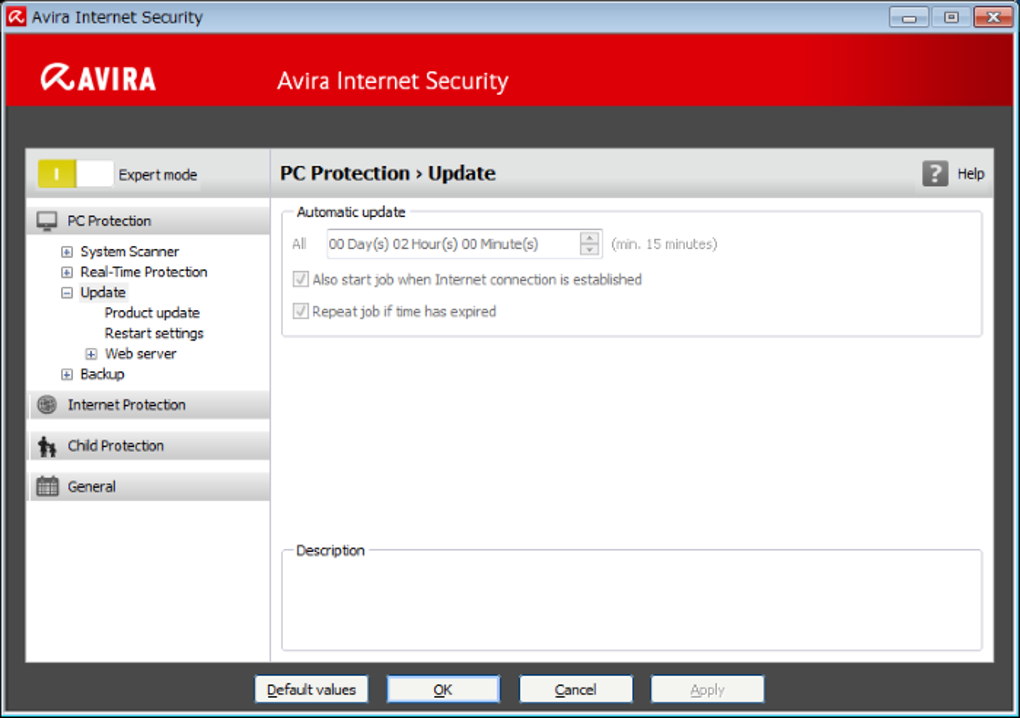The width and height of the screenshot is (1020, 718).
Task: Expand the System Scanner tree node
Action: click(x=67, y=252)
